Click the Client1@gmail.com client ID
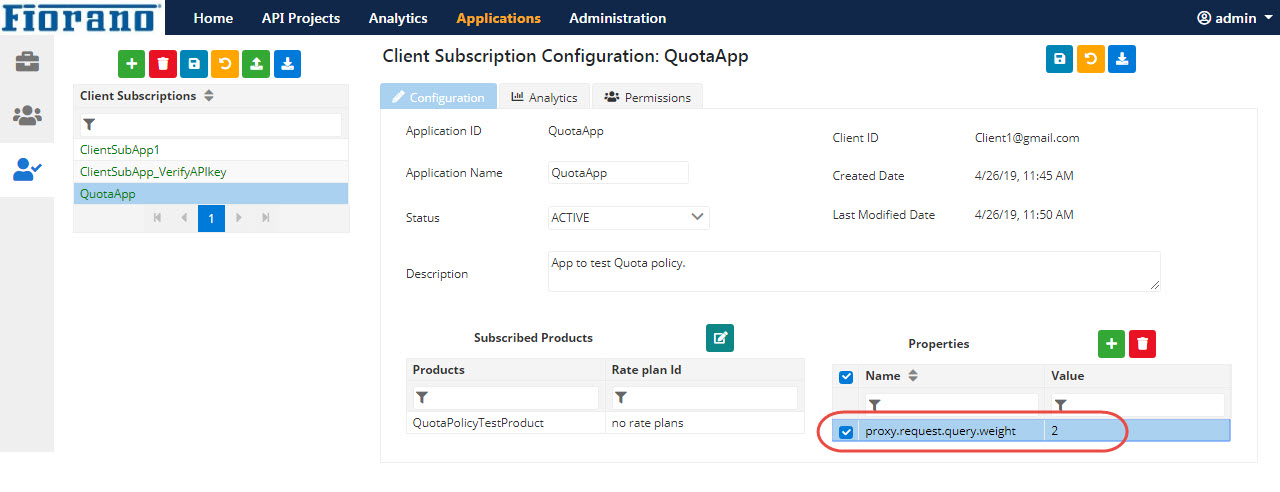1280x492 pixels. [1027, 138]
